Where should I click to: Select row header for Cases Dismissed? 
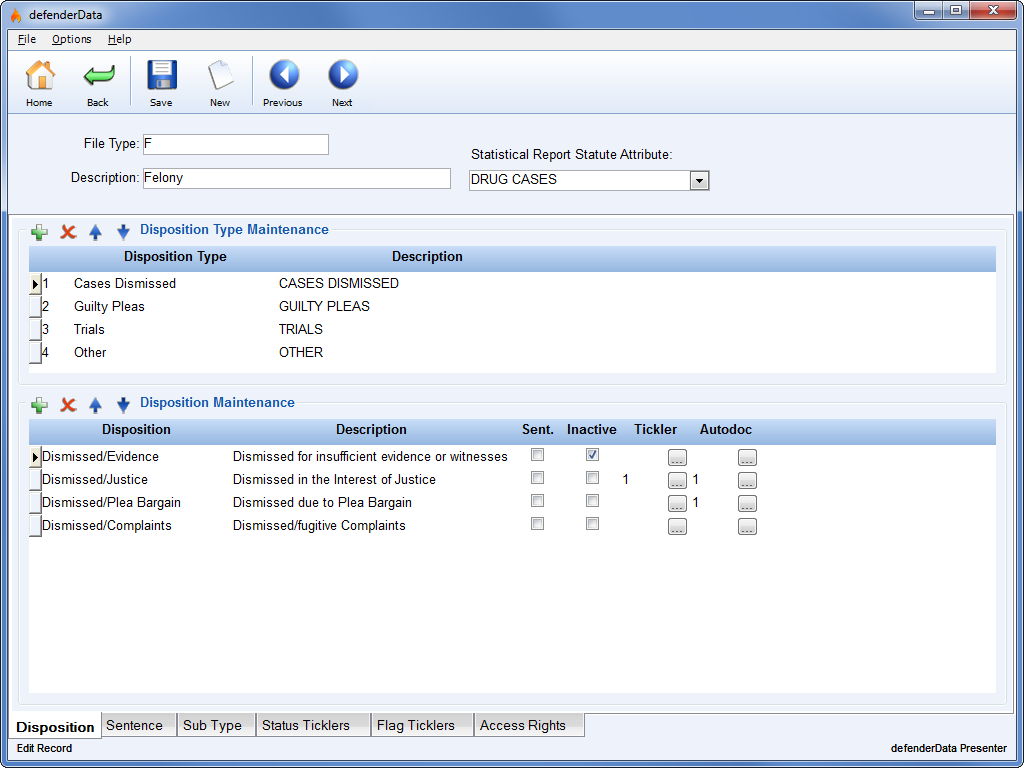35,284
